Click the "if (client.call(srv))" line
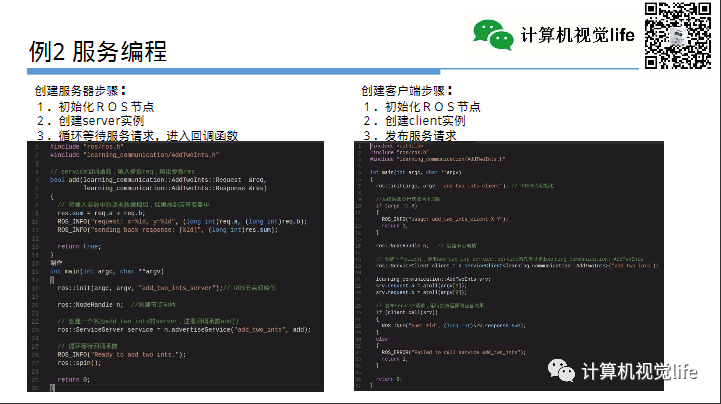This screenshot has height=404, width=721. click(407, 312)
